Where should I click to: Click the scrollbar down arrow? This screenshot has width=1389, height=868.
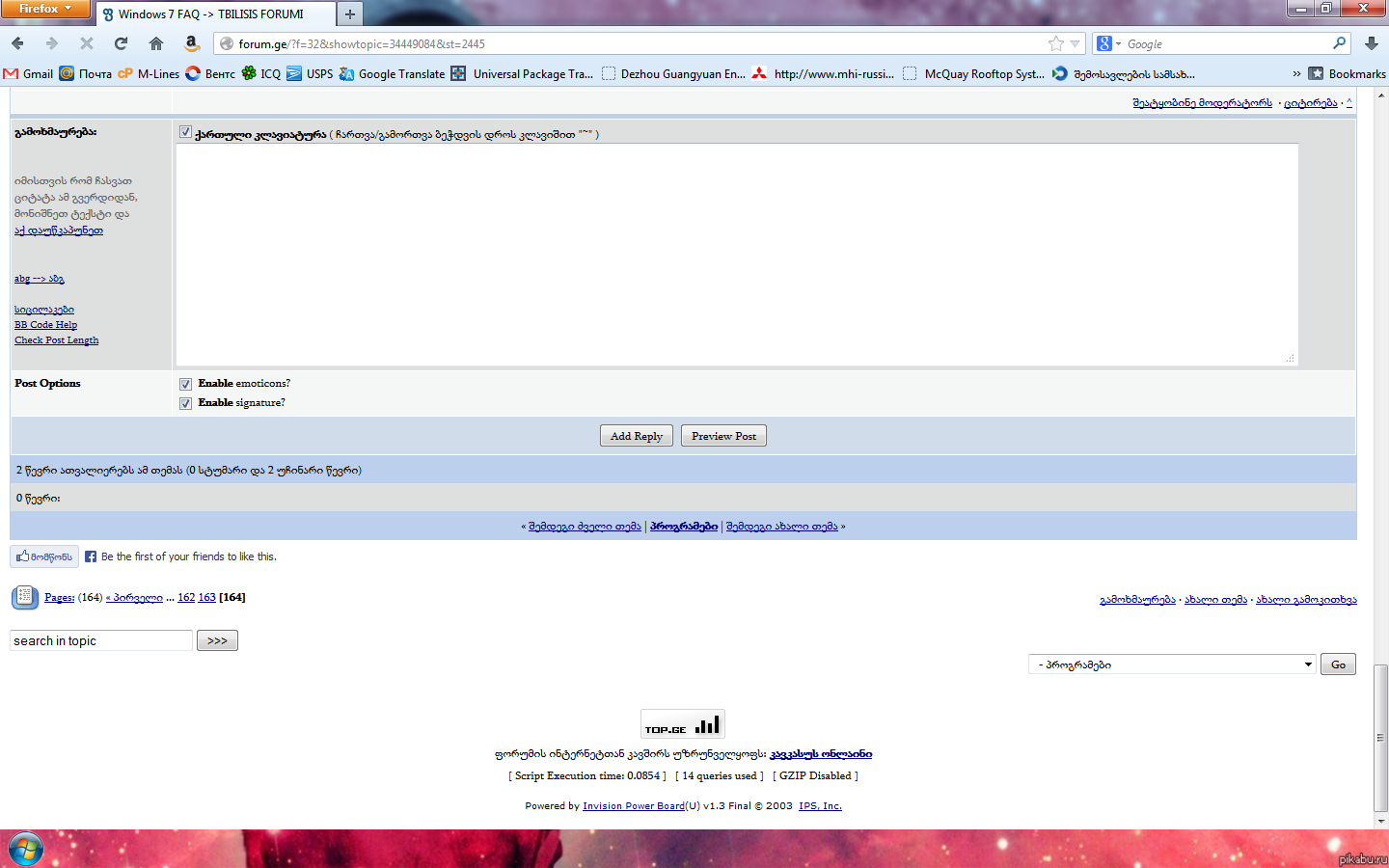tap(1381, 822)
